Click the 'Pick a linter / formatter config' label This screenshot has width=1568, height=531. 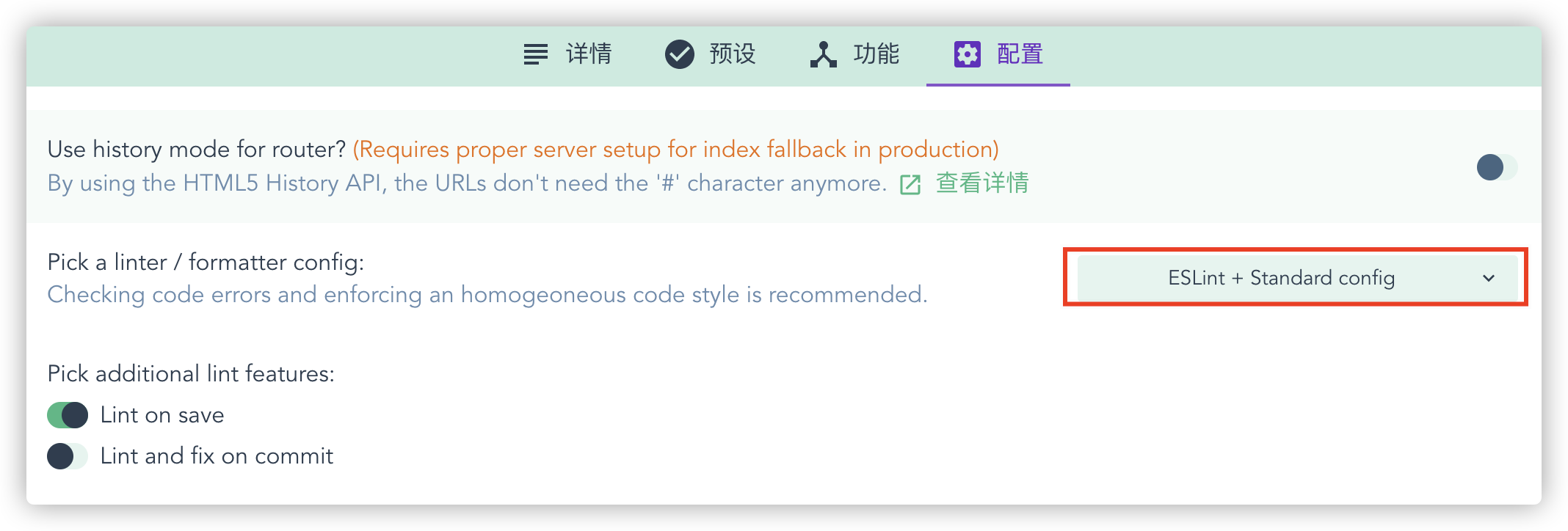[206, 263]
